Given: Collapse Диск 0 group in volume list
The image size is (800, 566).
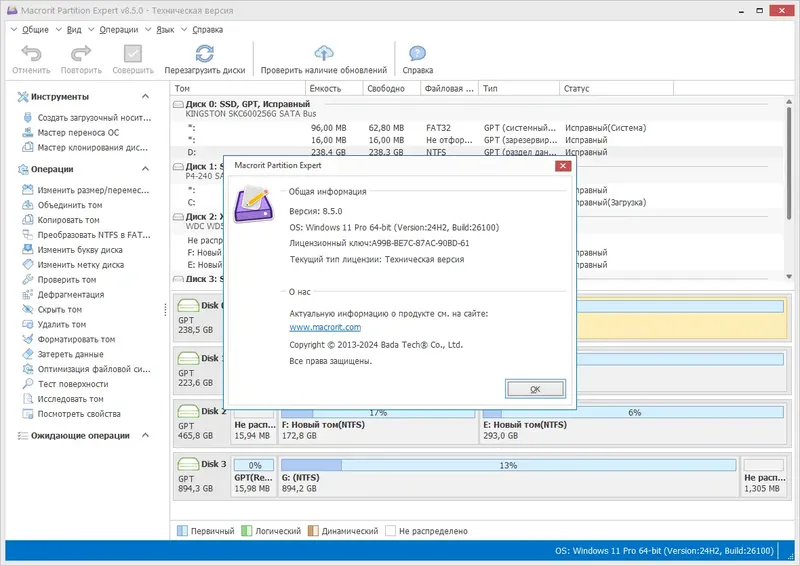Looking at the screenshot, I should click(x=178, y=104).
